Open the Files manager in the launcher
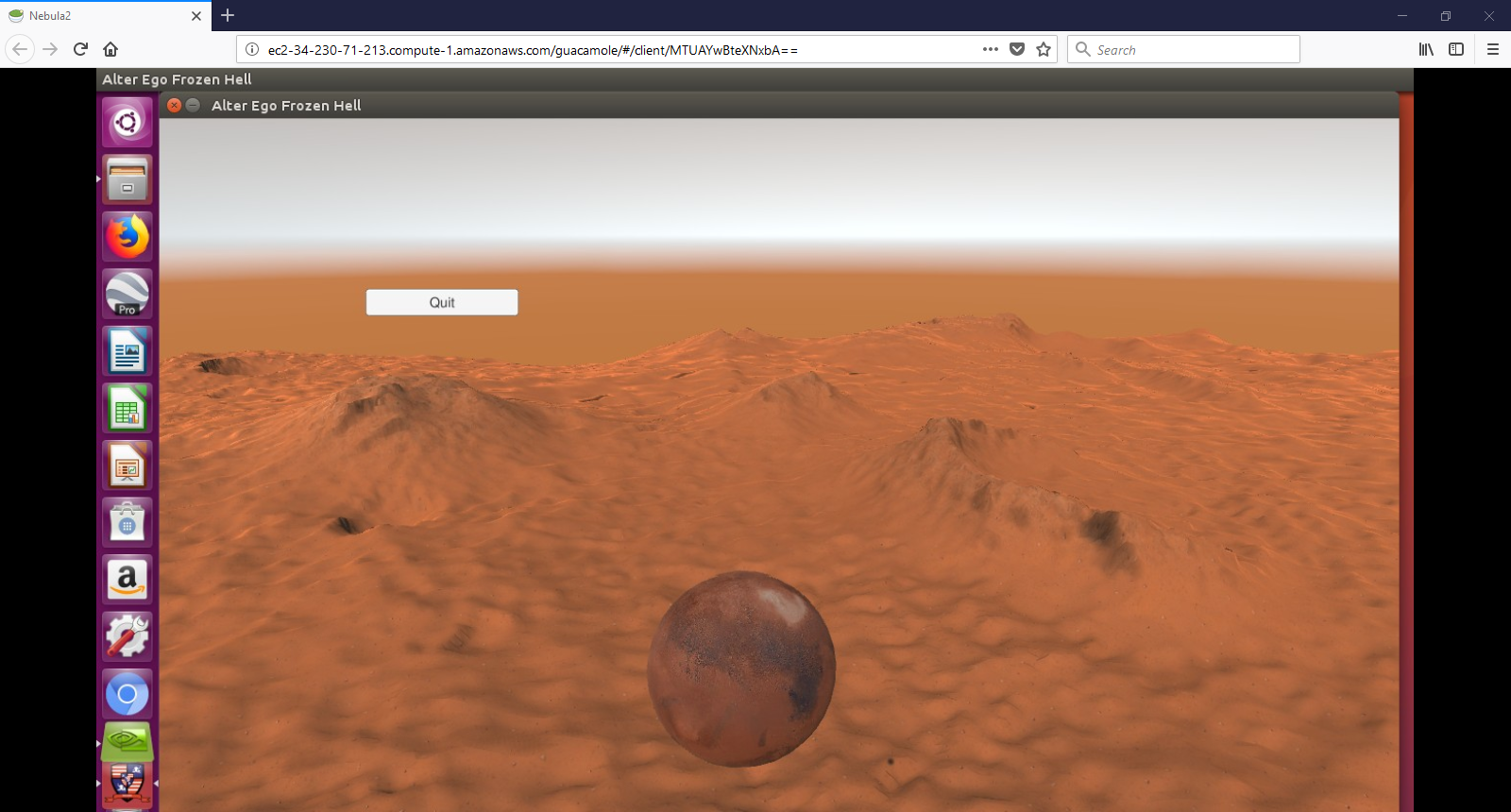The height and width of the screenshot is (812, 1511). [x=127, y=179]
